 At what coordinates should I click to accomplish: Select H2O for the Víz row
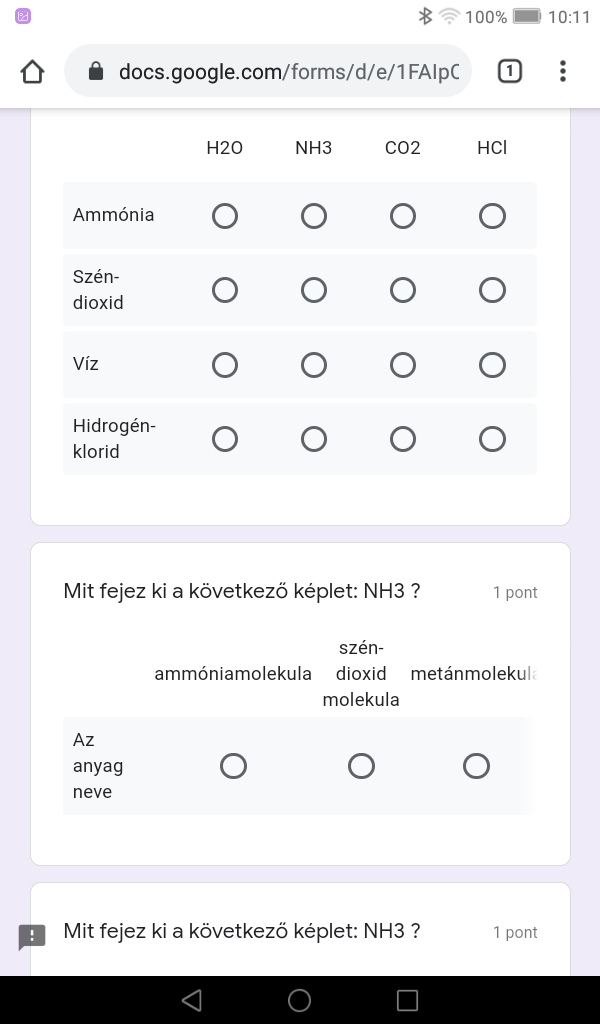pos(225,365)
